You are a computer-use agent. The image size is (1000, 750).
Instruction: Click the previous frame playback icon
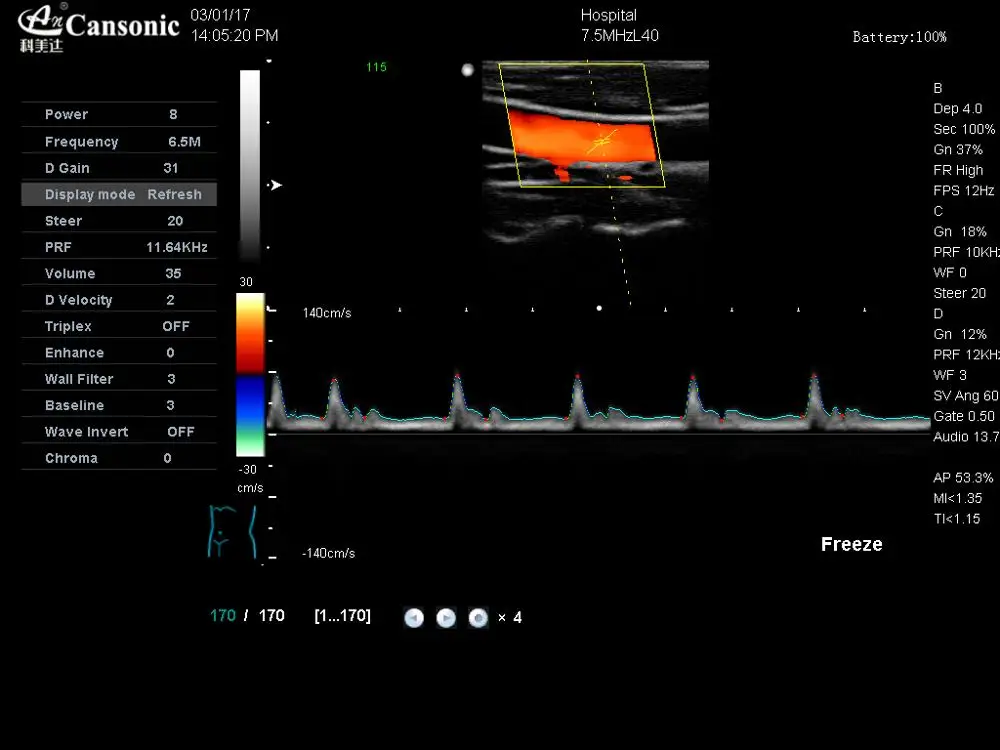click(x=414, y=618)
